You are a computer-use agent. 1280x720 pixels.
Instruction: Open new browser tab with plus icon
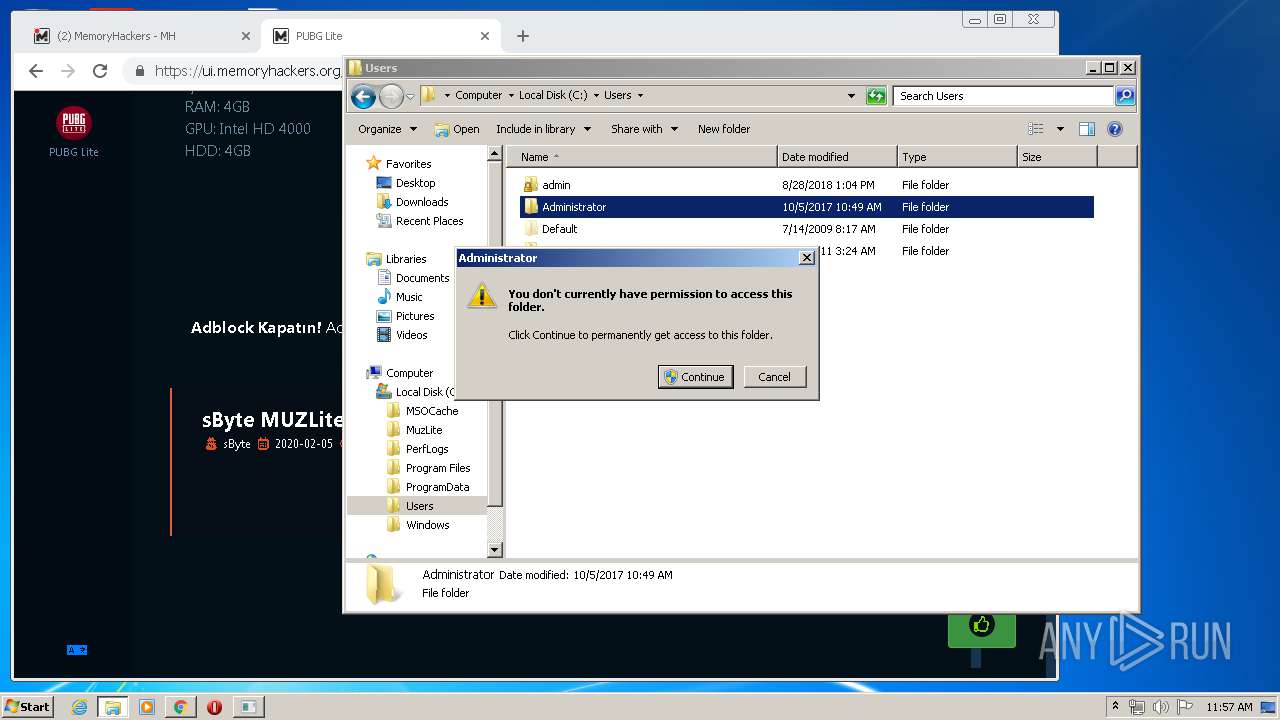[522, 36]
